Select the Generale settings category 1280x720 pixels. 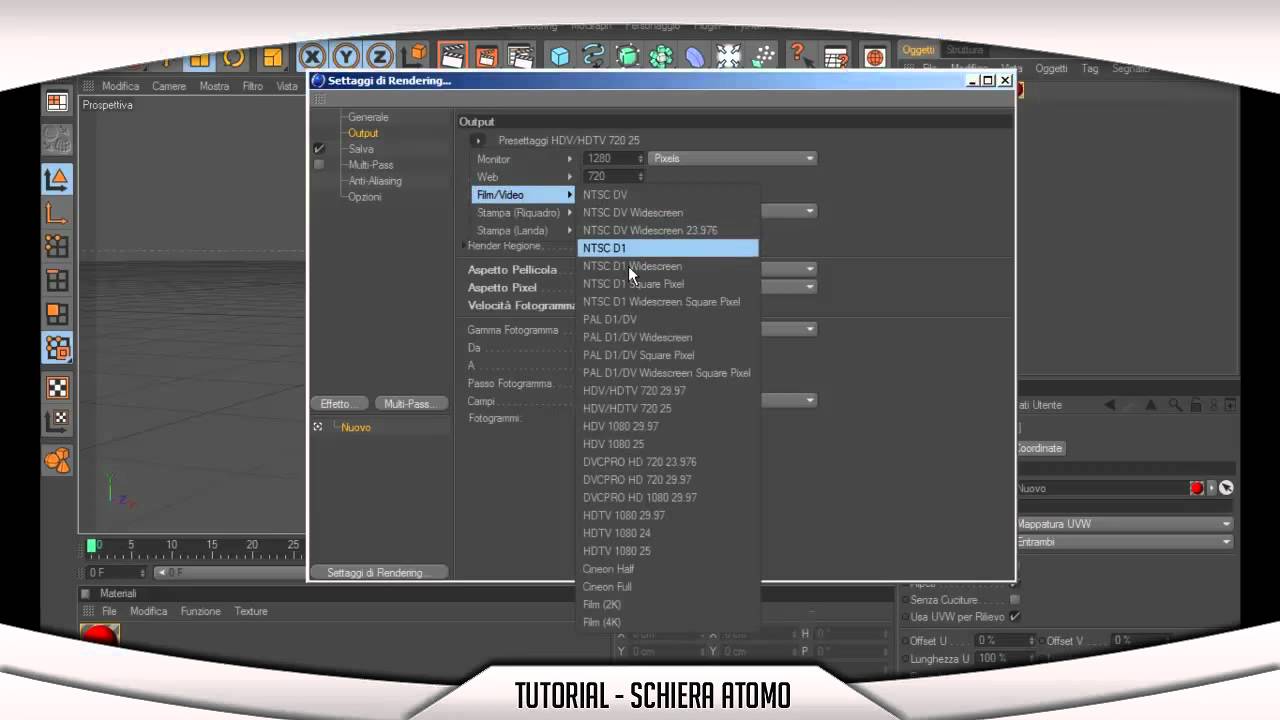coord(368,117)
